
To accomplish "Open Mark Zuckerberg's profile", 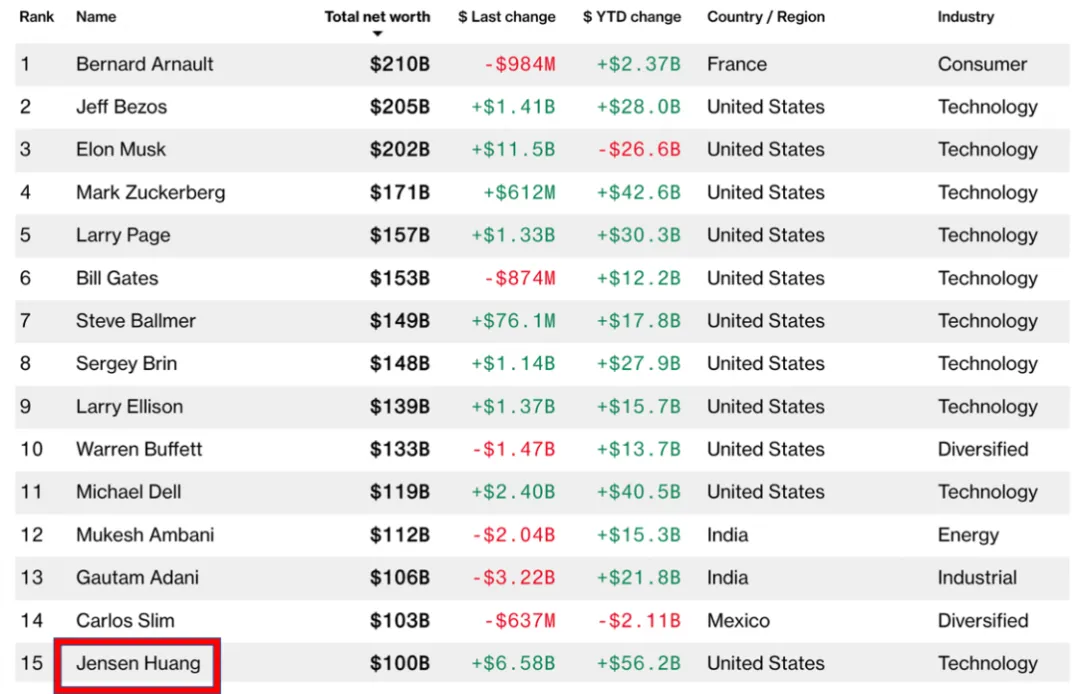I will (x=150, y=192).
